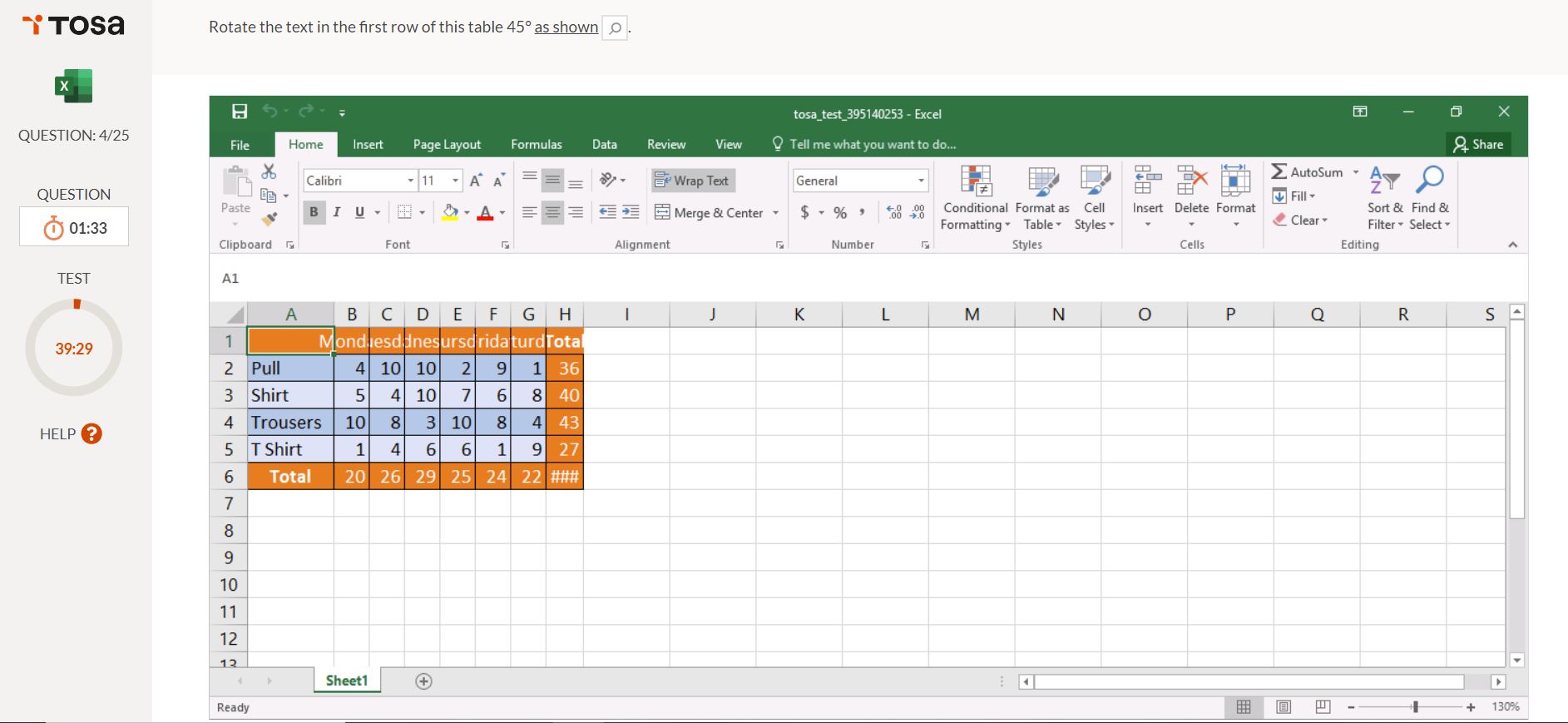Toggle Italic formatting
Screen dimensions: 1568x723
click(x=337, y=213)
